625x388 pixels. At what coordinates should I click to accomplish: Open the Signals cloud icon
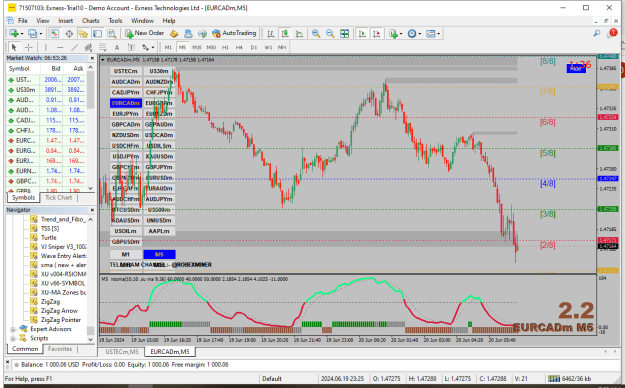[188, 33]
